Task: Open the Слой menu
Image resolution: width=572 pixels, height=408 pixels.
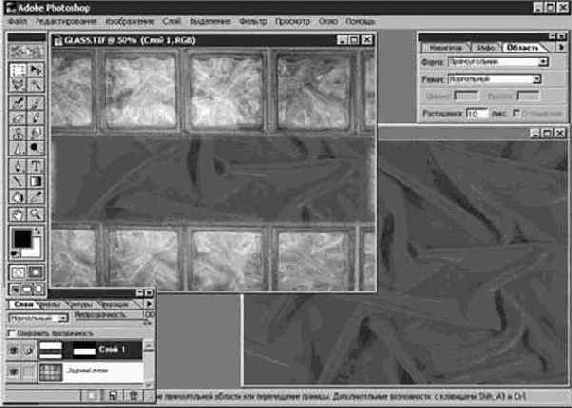Action: [171, 21]
